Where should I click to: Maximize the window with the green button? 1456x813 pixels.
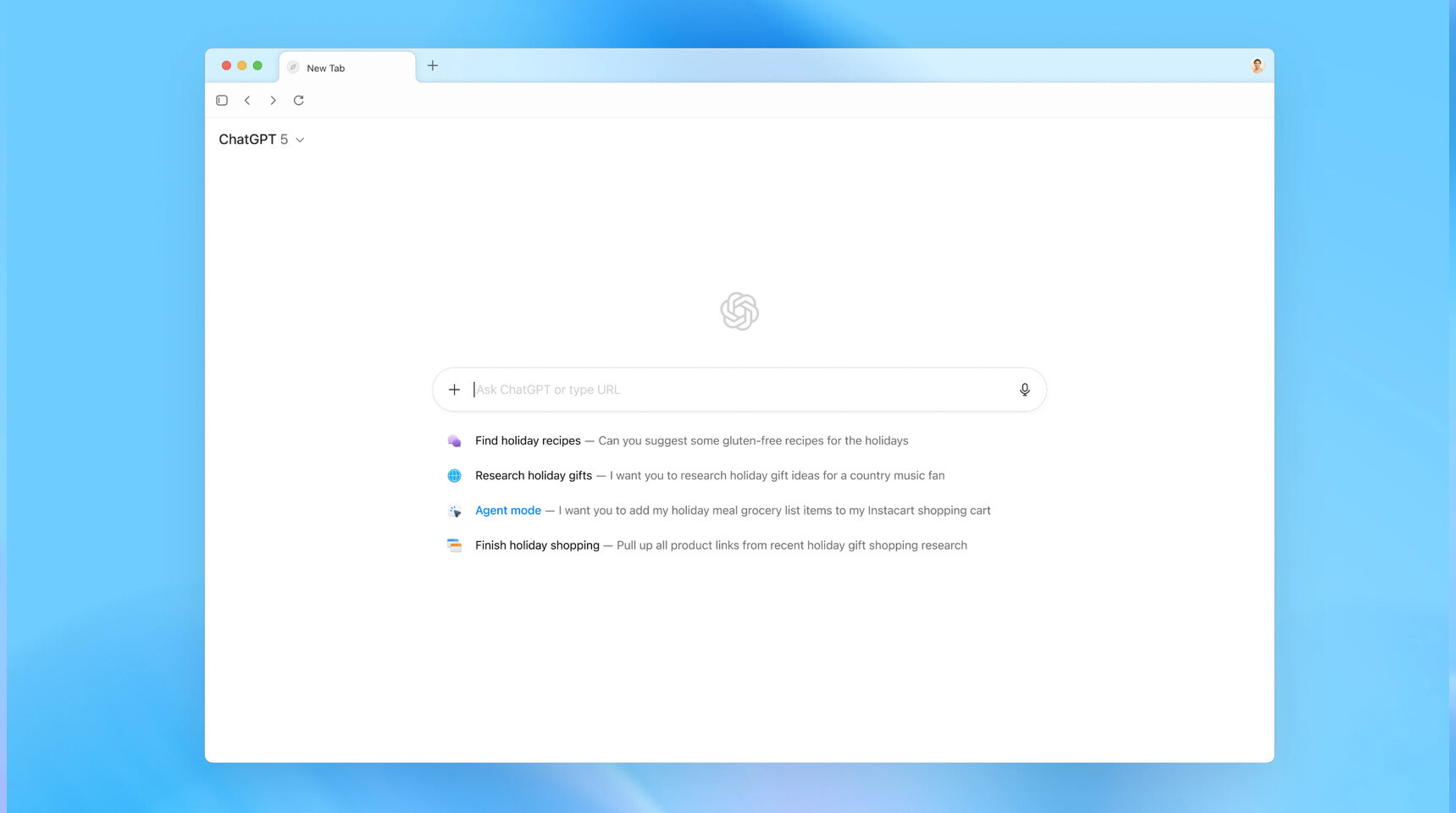(x=257, y=66)
